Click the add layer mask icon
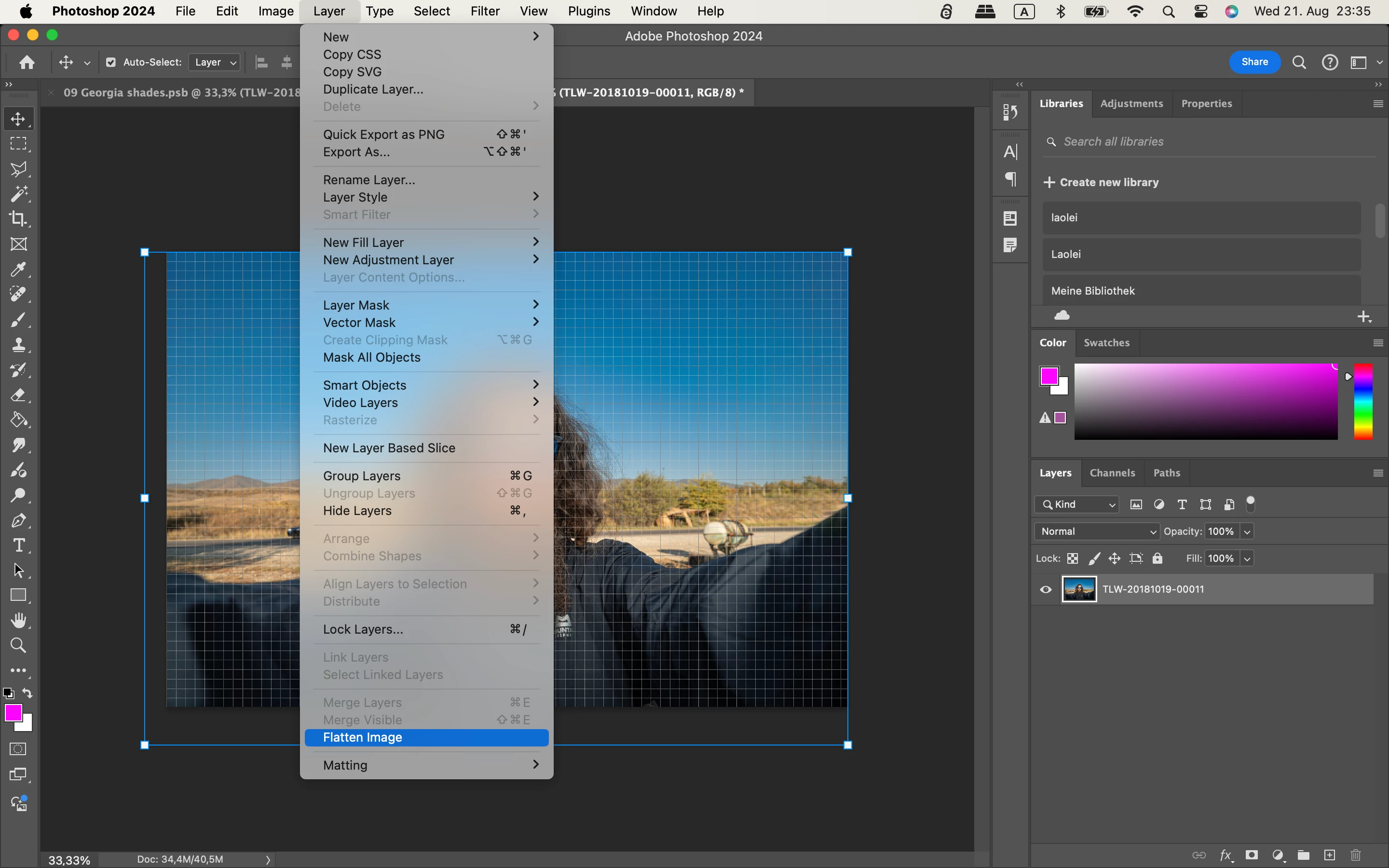This screenshot has width=1389, height=868. click(1252, 855)
